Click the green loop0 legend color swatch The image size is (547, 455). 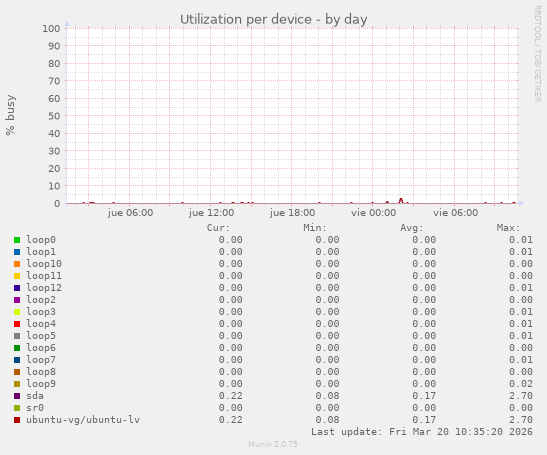[17, 240]
